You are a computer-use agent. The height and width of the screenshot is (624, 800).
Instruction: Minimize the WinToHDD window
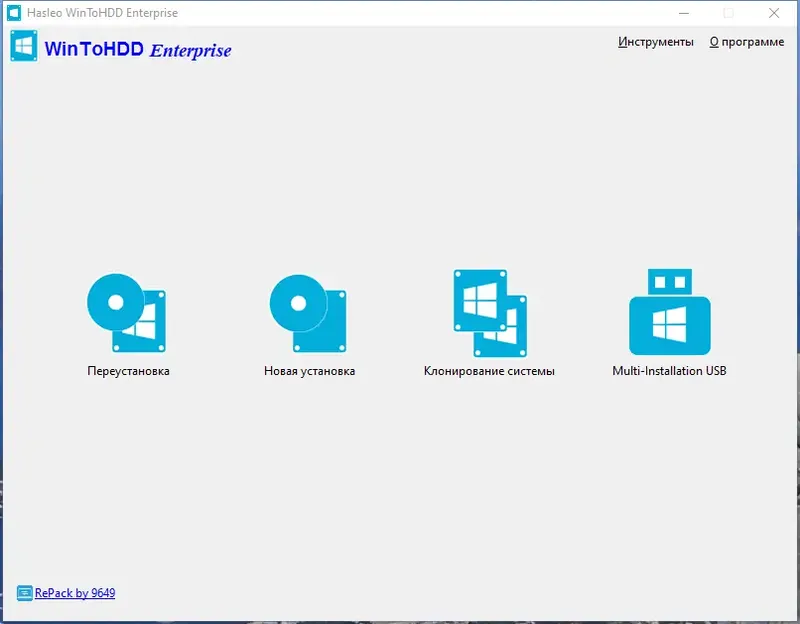coord(685,13)
